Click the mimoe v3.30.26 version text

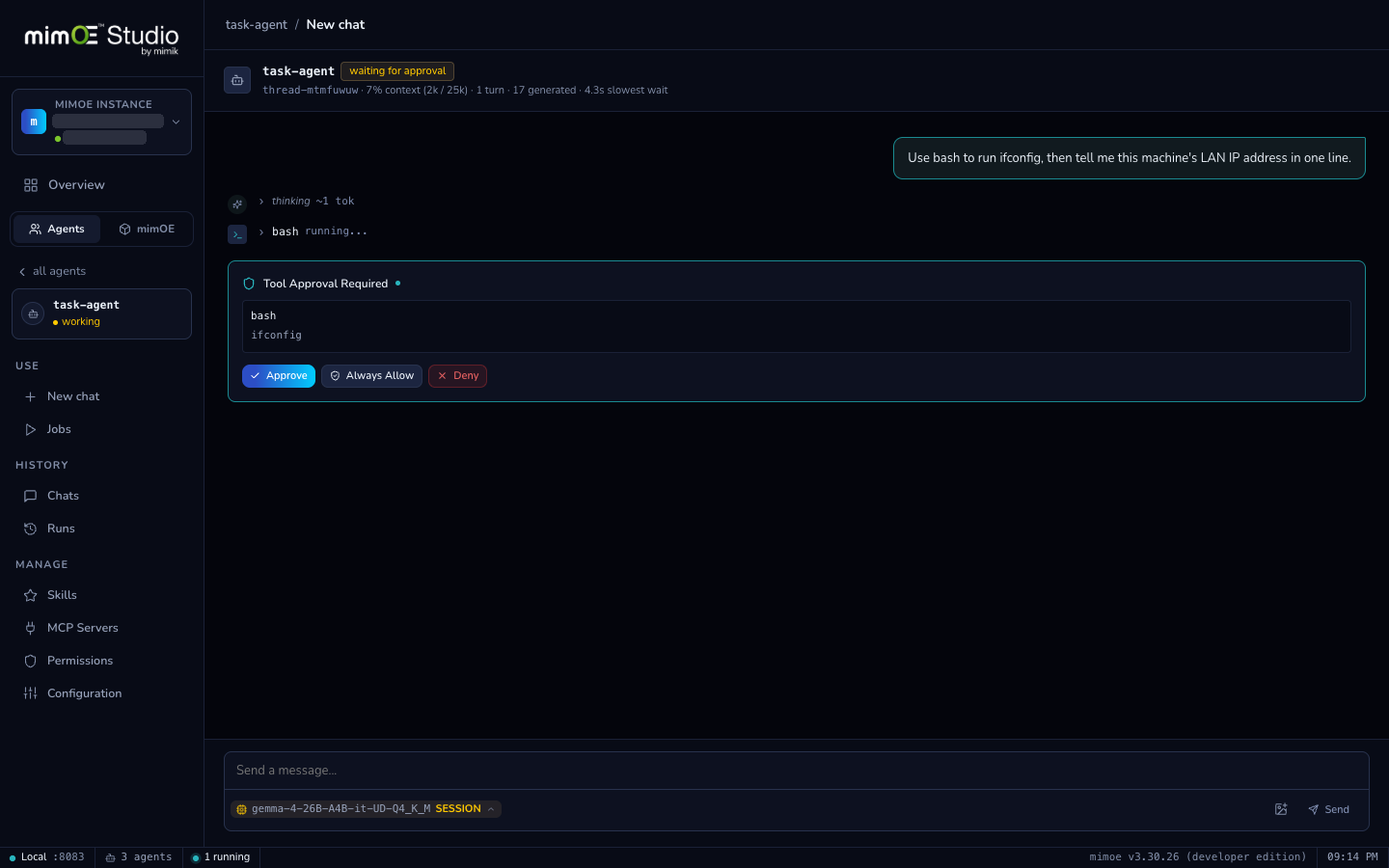(x=1198, y=857)
